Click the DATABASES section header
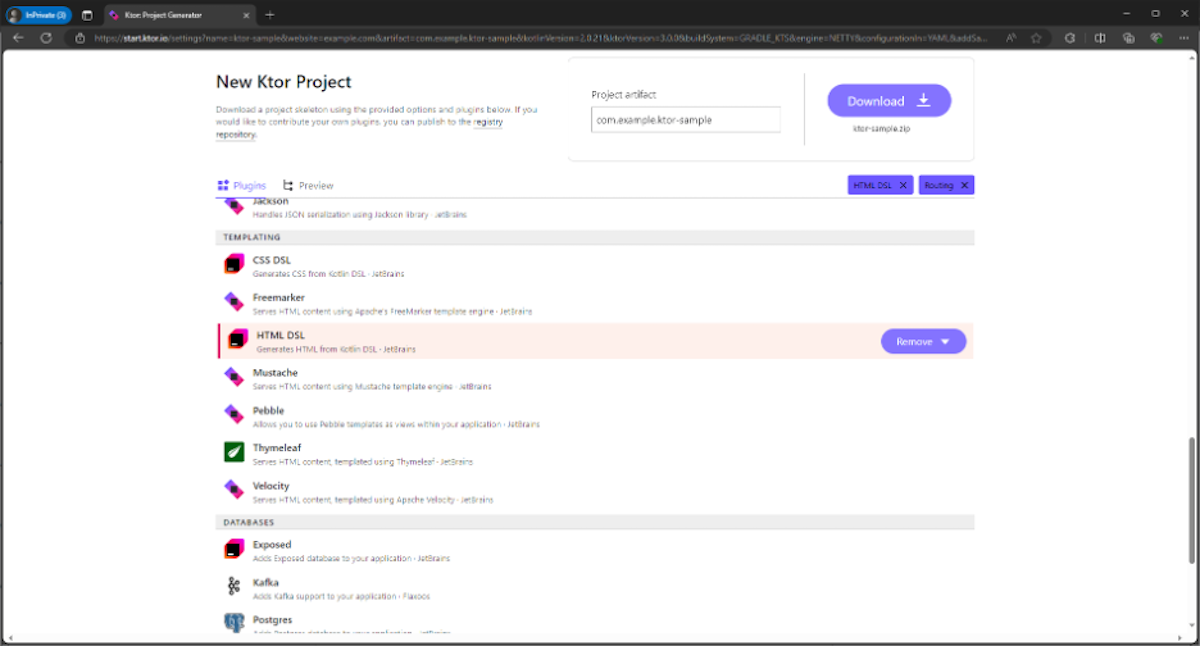 [595, 523]
